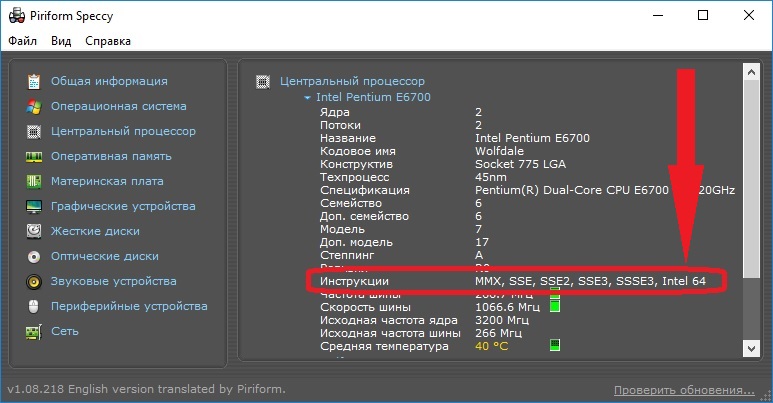Viewport: 773px width, 403px height.
Task: Click the Ядра row label
Action: pos(335,112)
